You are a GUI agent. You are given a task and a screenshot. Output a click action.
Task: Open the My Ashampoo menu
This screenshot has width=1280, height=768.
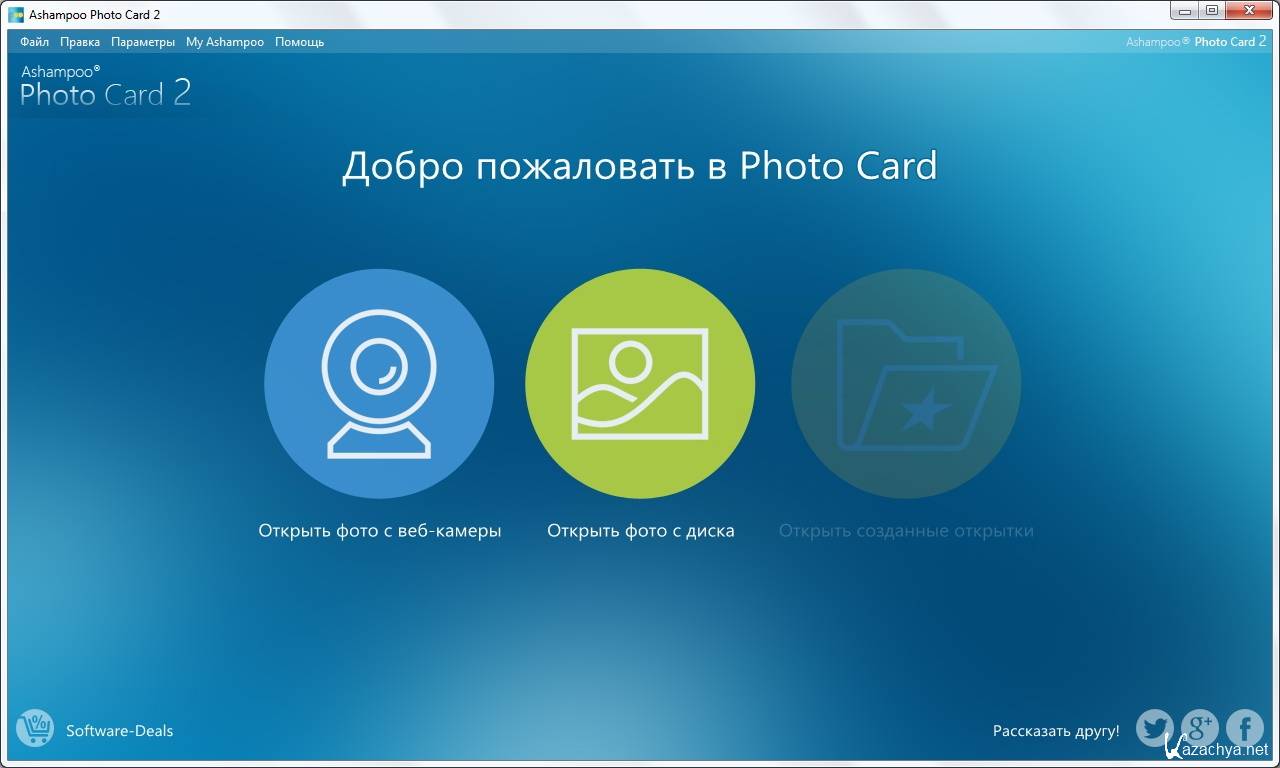(225, 42)
